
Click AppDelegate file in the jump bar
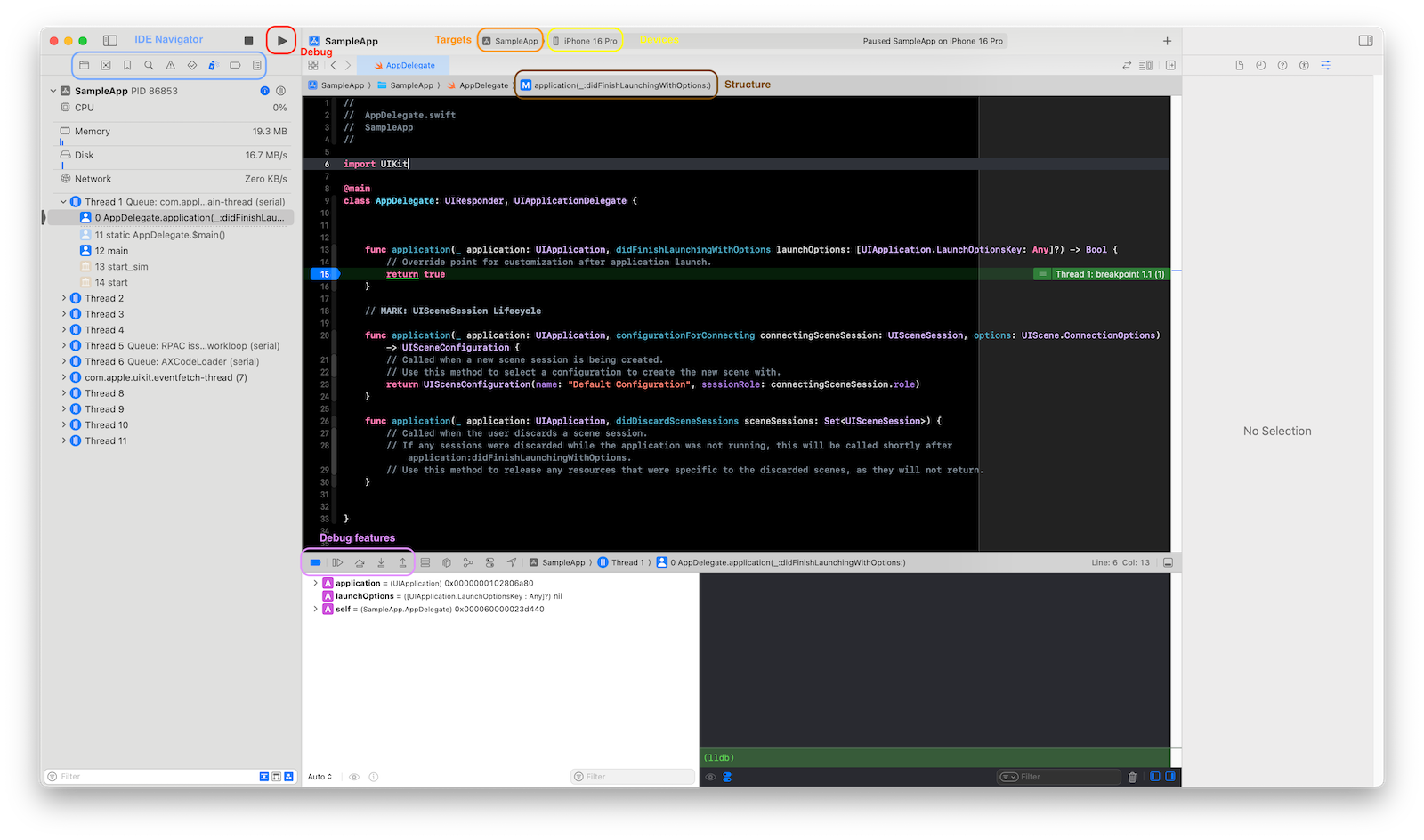(478, 85)
